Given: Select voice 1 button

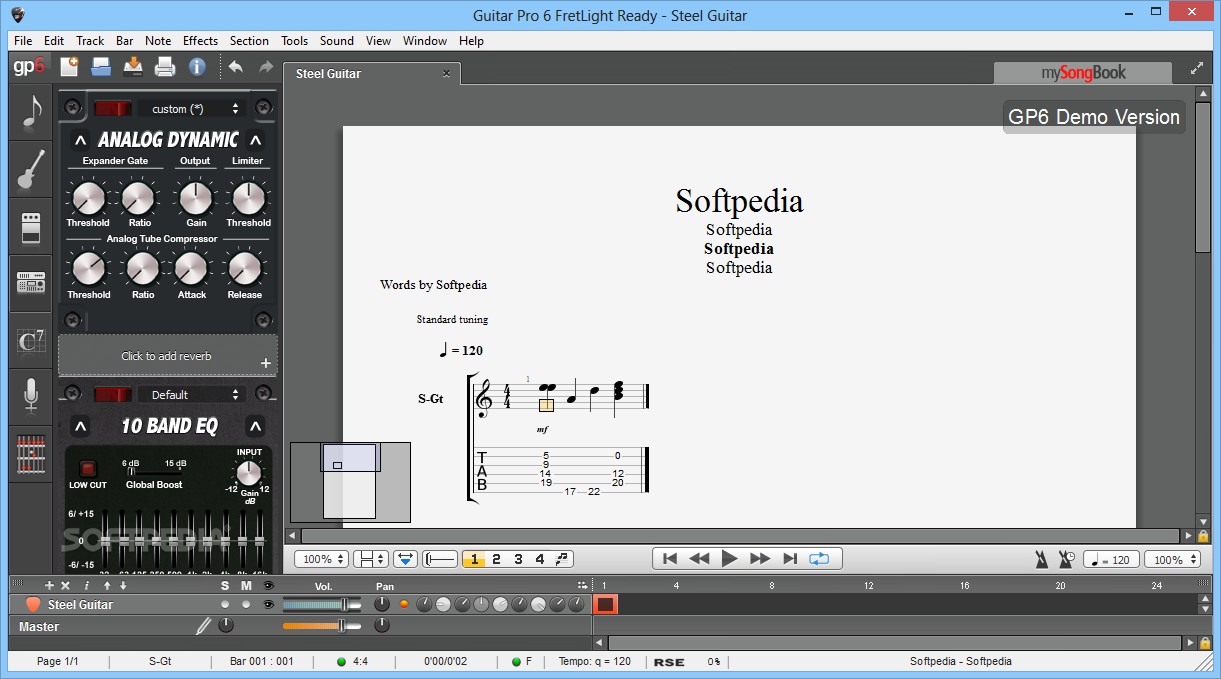Looking at the screenshot, I should click(474, 559).
